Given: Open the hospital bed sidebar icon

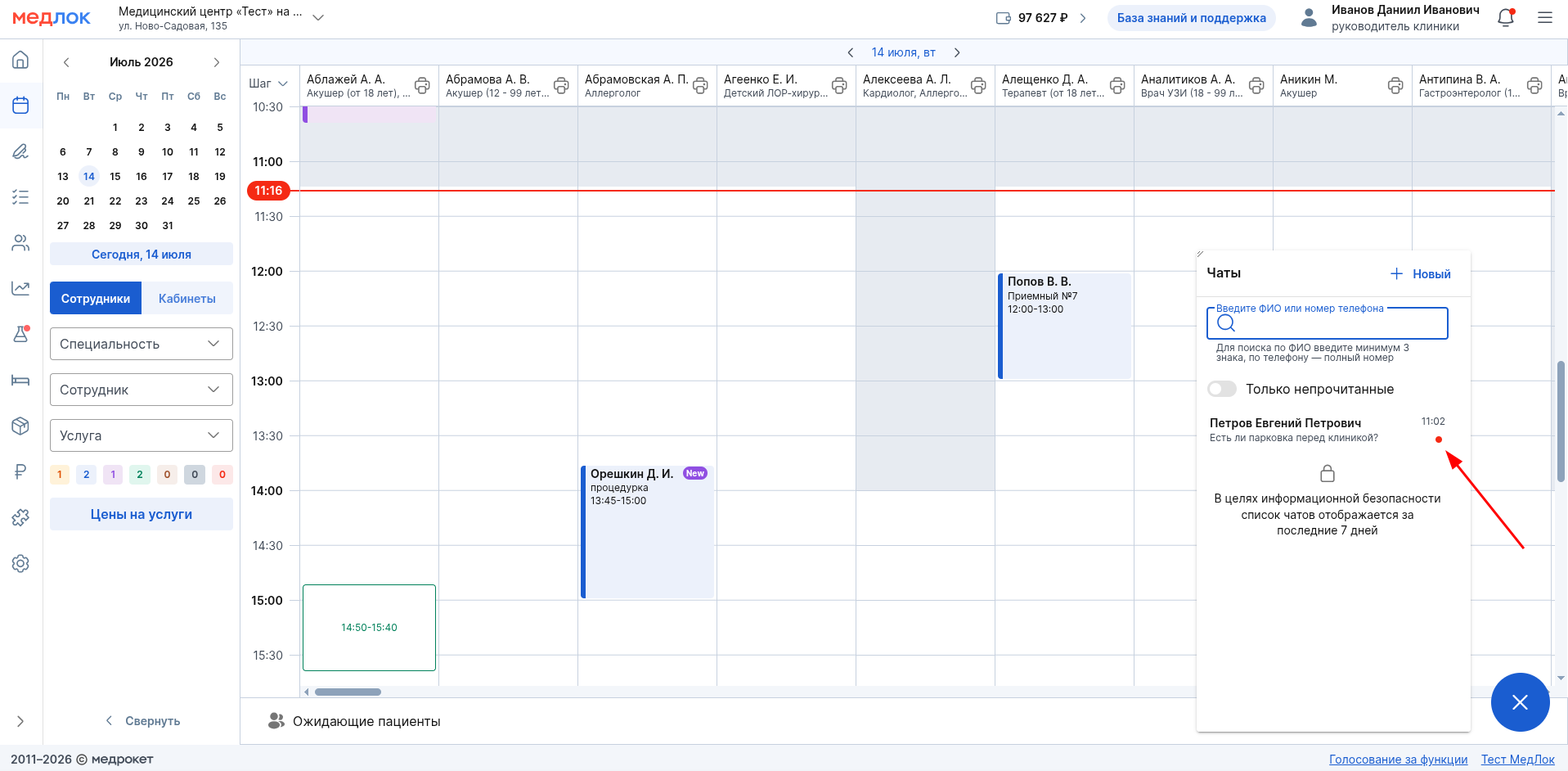Looking at the screenshot, I should tap(20, 380).
